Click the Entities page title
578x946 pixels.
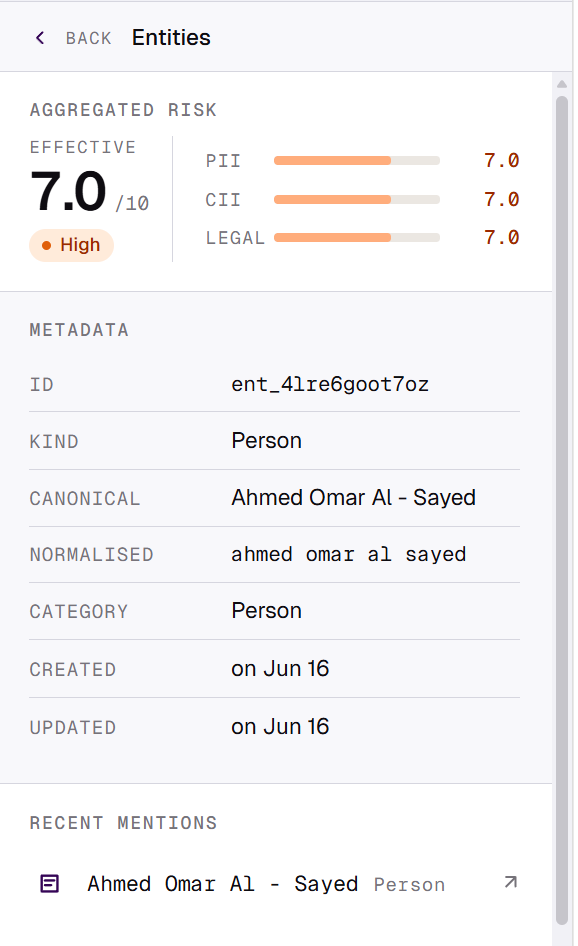pyautogui.click(x=171, y=37)
